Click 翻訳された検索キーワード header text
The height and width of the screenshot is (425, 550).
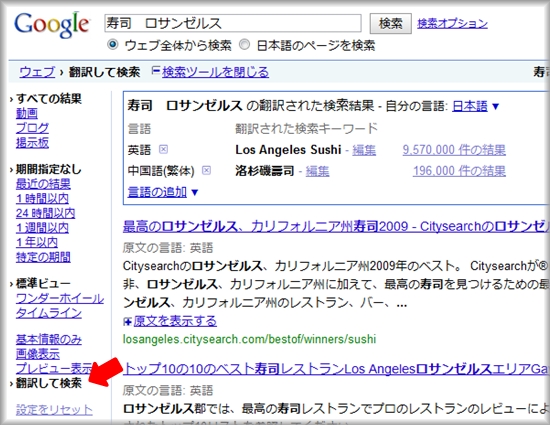[306, 129]
